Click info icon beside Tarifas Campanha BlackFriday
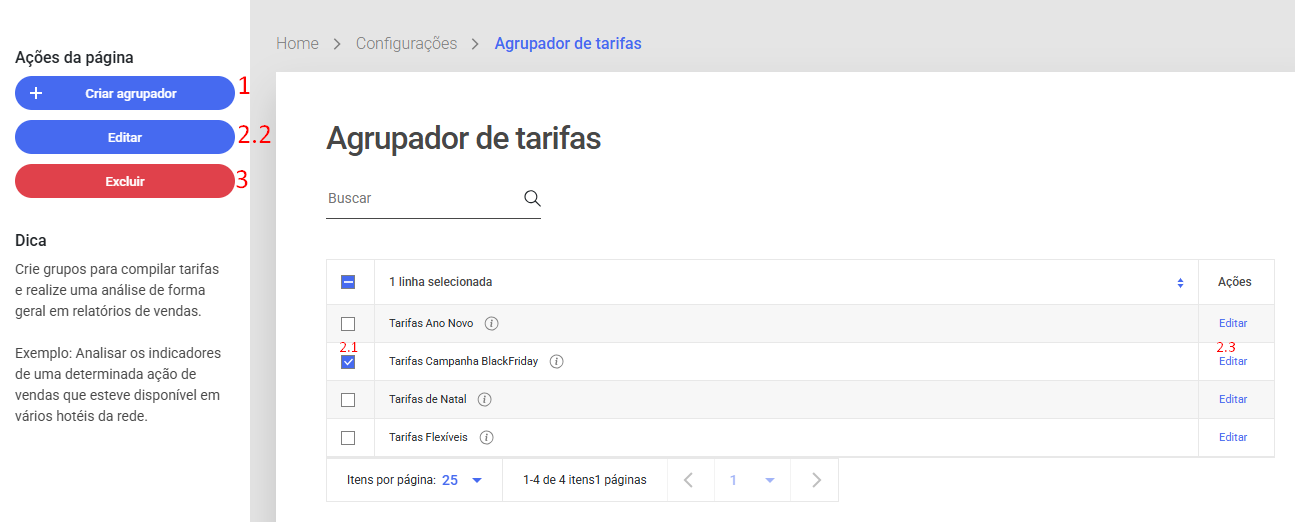Screen dimensions: 1295x522 (557, 362)
